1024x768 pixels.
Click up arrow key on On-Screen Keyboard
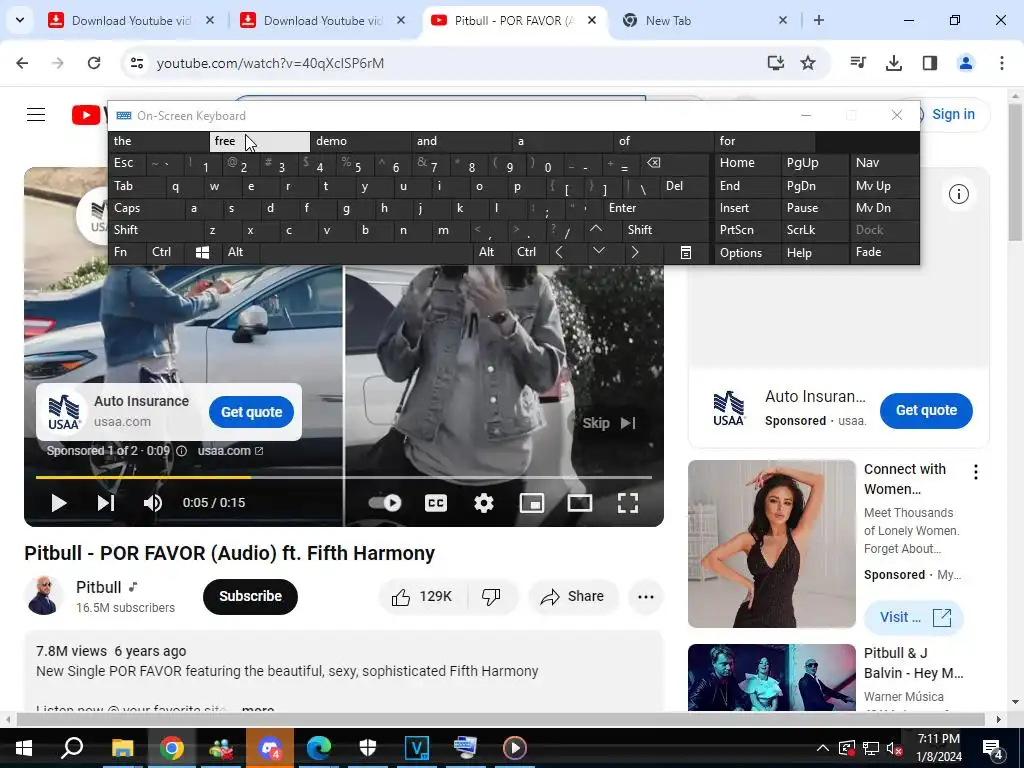pyautogui.click(x=596, y=229)
